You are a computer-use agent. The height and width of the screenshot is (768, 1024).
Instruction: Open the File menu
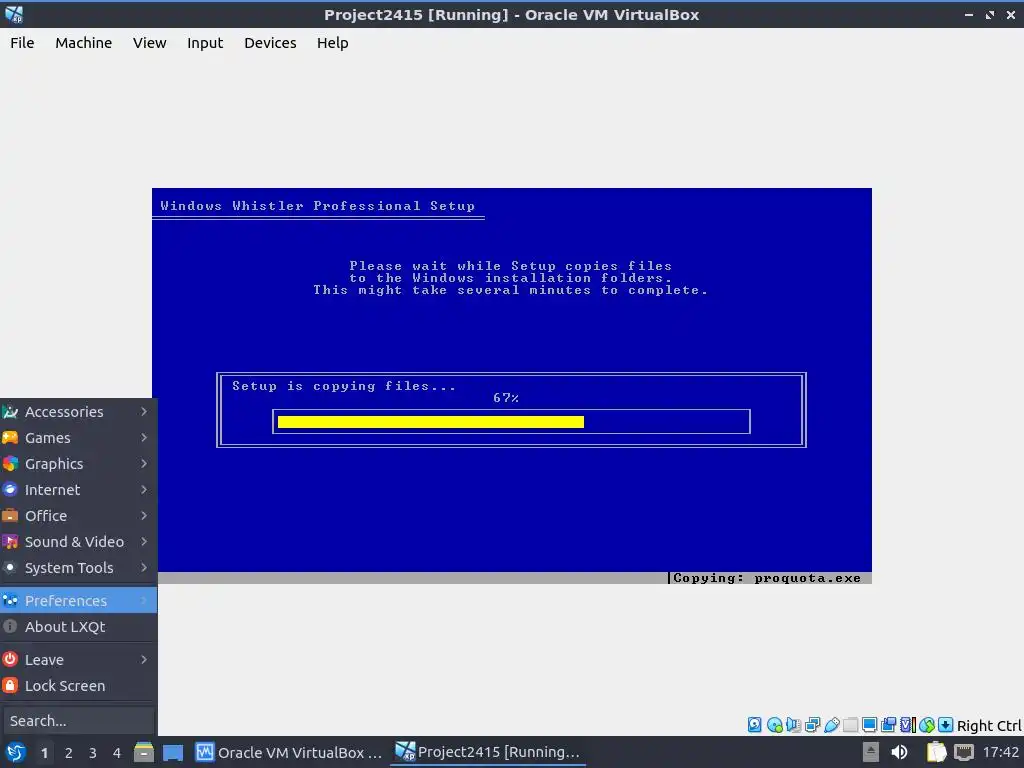pyautogui.click(x=22, y=42)
